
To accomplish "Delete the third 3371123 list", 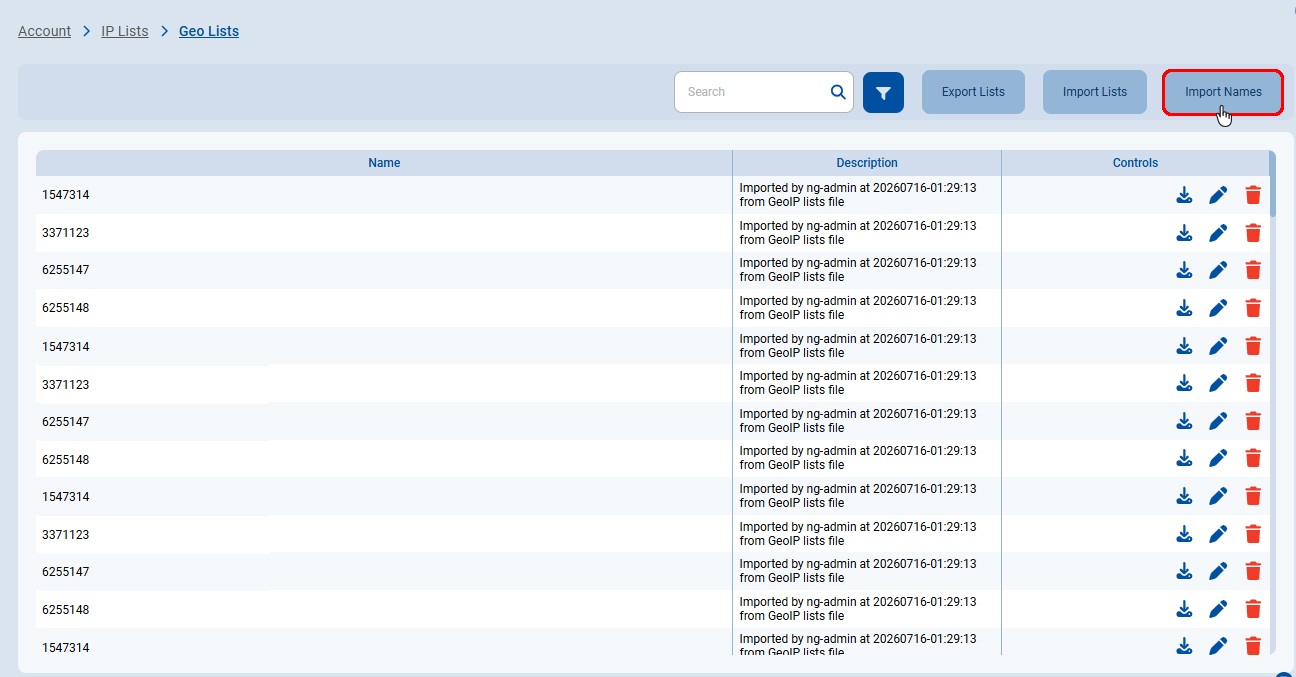I will coord(1253,534).
